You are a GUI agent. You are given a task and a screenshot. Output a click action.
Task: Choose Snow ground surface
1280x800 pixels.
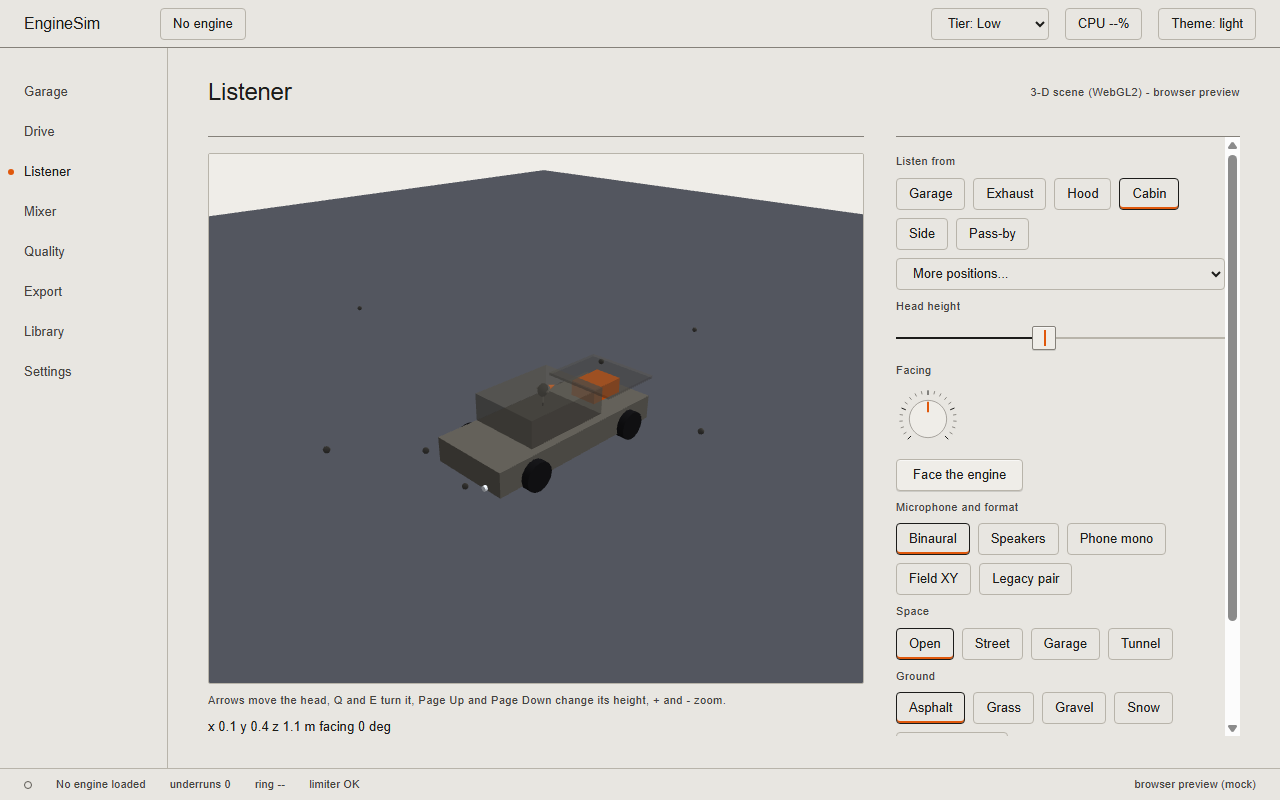click(x=1143, y=708)
